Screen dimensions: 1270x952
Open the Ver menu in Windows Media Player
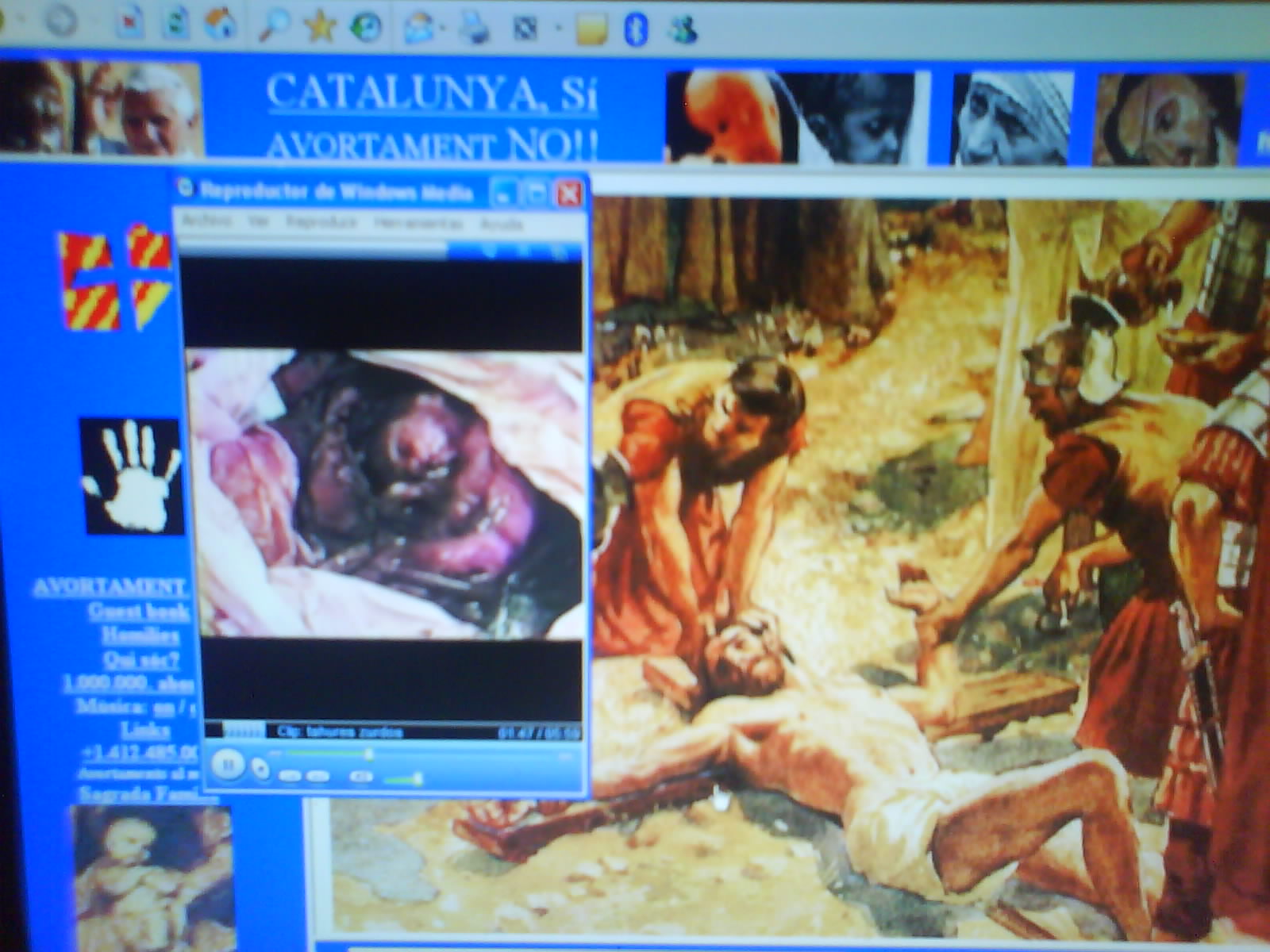click(258, 222)
